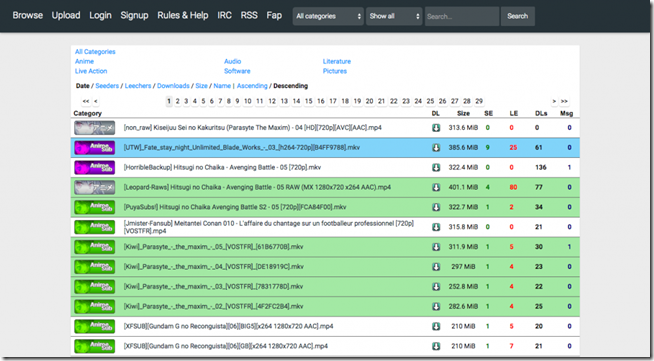Open the All categories dropdown
Image resolution: width=654 pixels, height=361 pixels.
pyautogui.click(x=328, y=16)
